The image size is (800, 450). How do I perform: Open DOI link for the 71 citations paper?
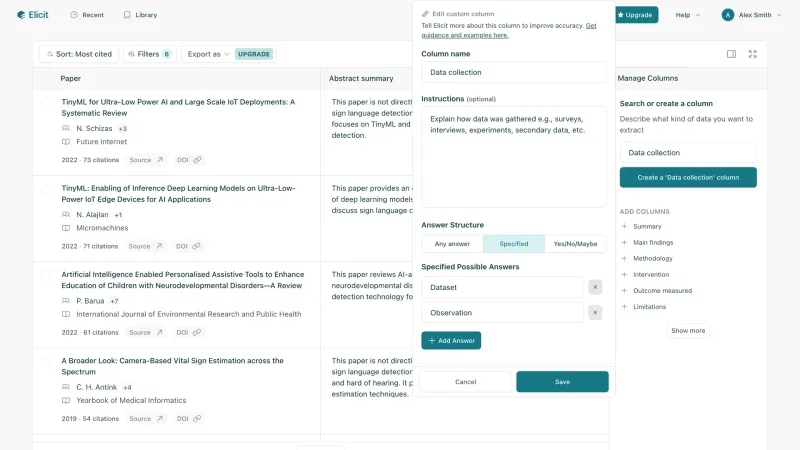188,246
